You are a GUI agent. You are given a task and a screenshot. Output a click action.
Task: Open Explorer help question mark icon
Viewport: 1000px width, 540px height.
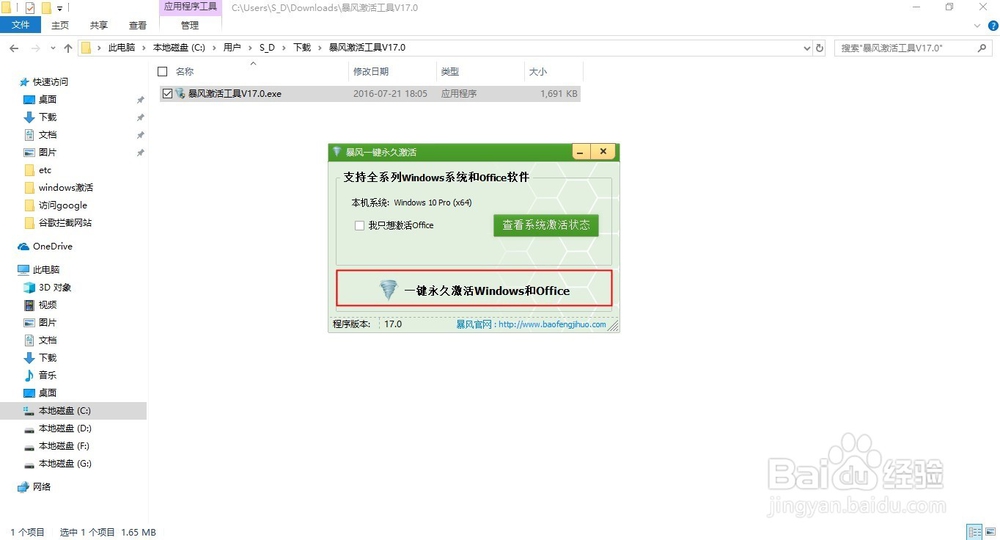[x=993, y=26]
